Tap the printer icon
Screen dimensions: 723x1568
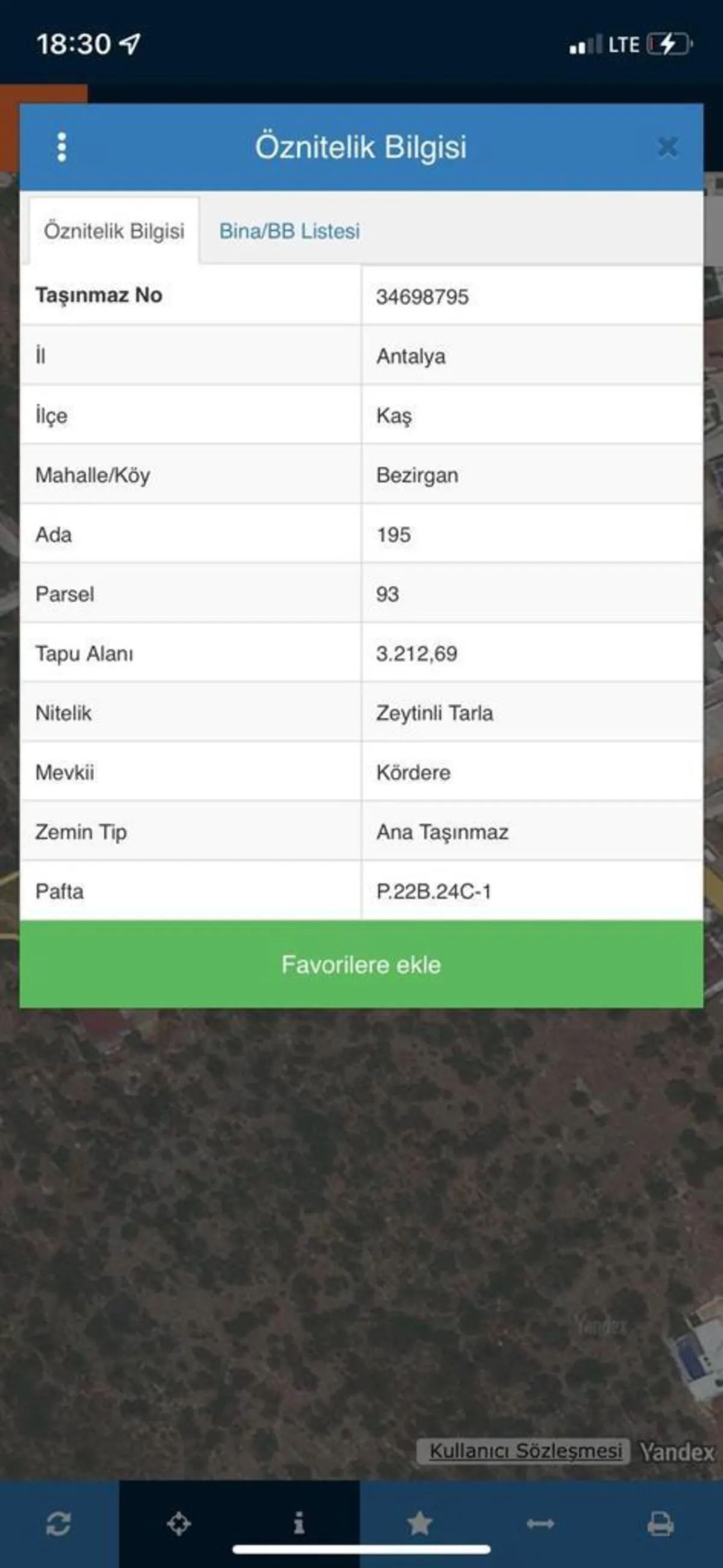[660, 1523]
